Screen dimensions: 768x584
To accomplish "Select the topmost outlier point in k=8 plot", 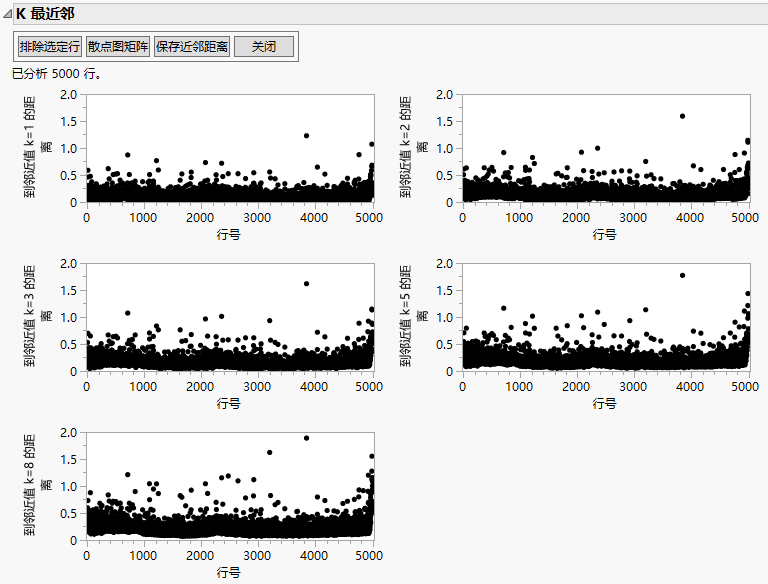I will click(x=307, y=438).
